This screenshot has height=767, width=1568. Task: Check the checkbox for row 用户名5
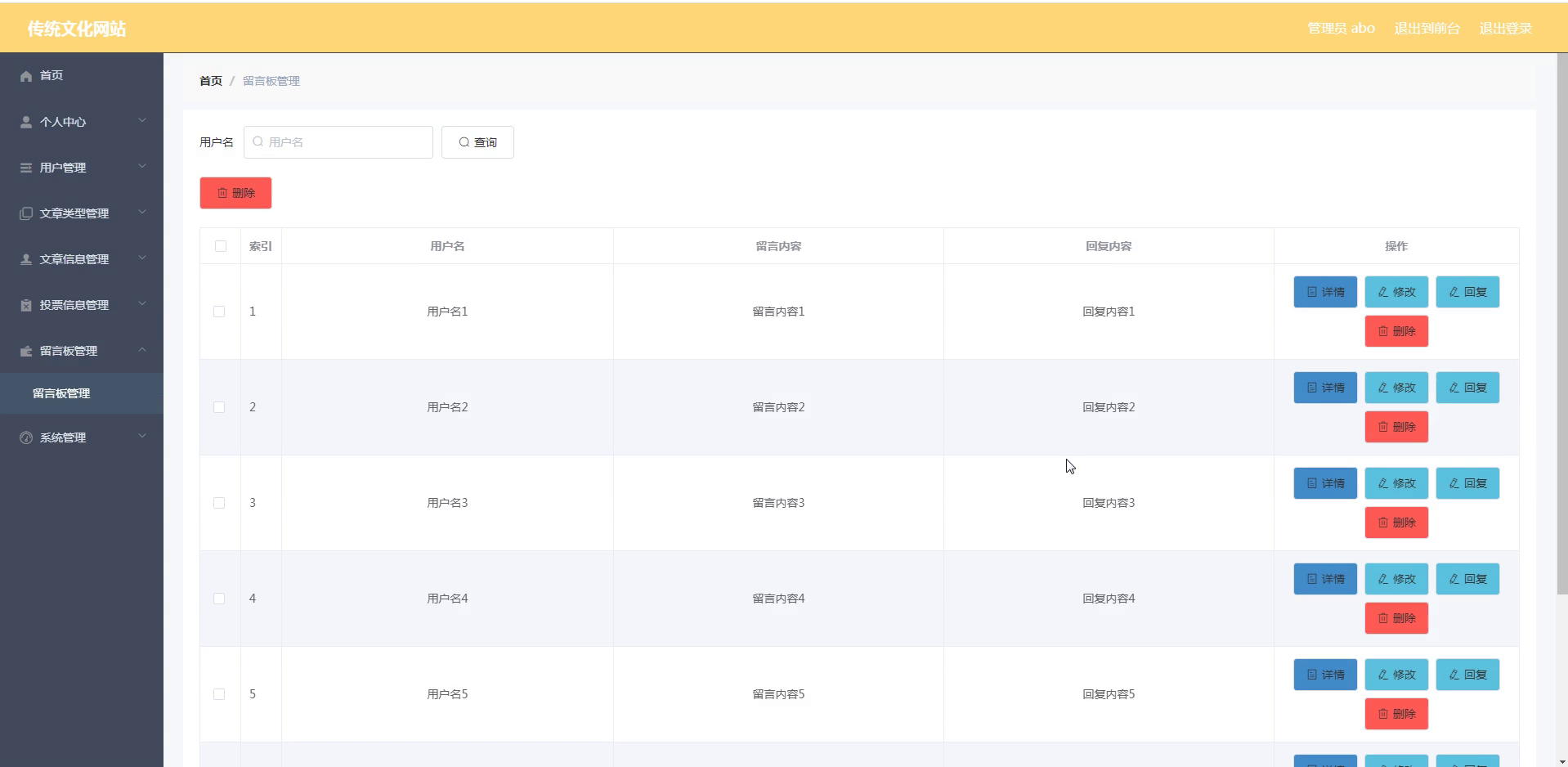click(x=219, y=694)
